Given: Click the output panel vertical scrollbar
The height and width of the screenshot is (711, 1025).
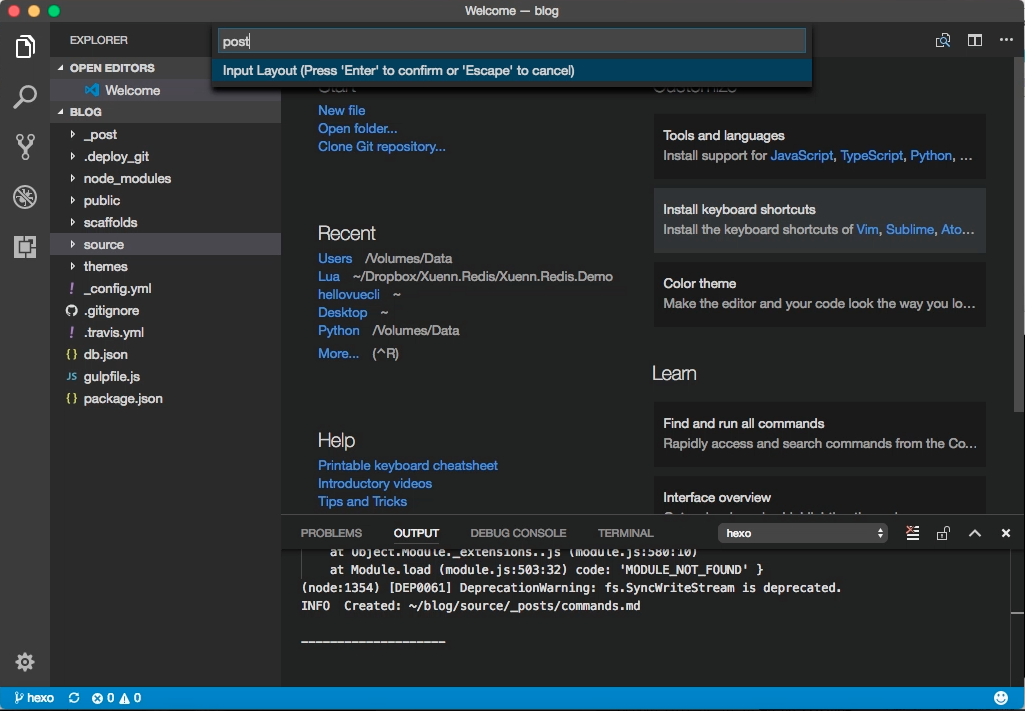Looking at the screenshot, I should coord(1017,613).
